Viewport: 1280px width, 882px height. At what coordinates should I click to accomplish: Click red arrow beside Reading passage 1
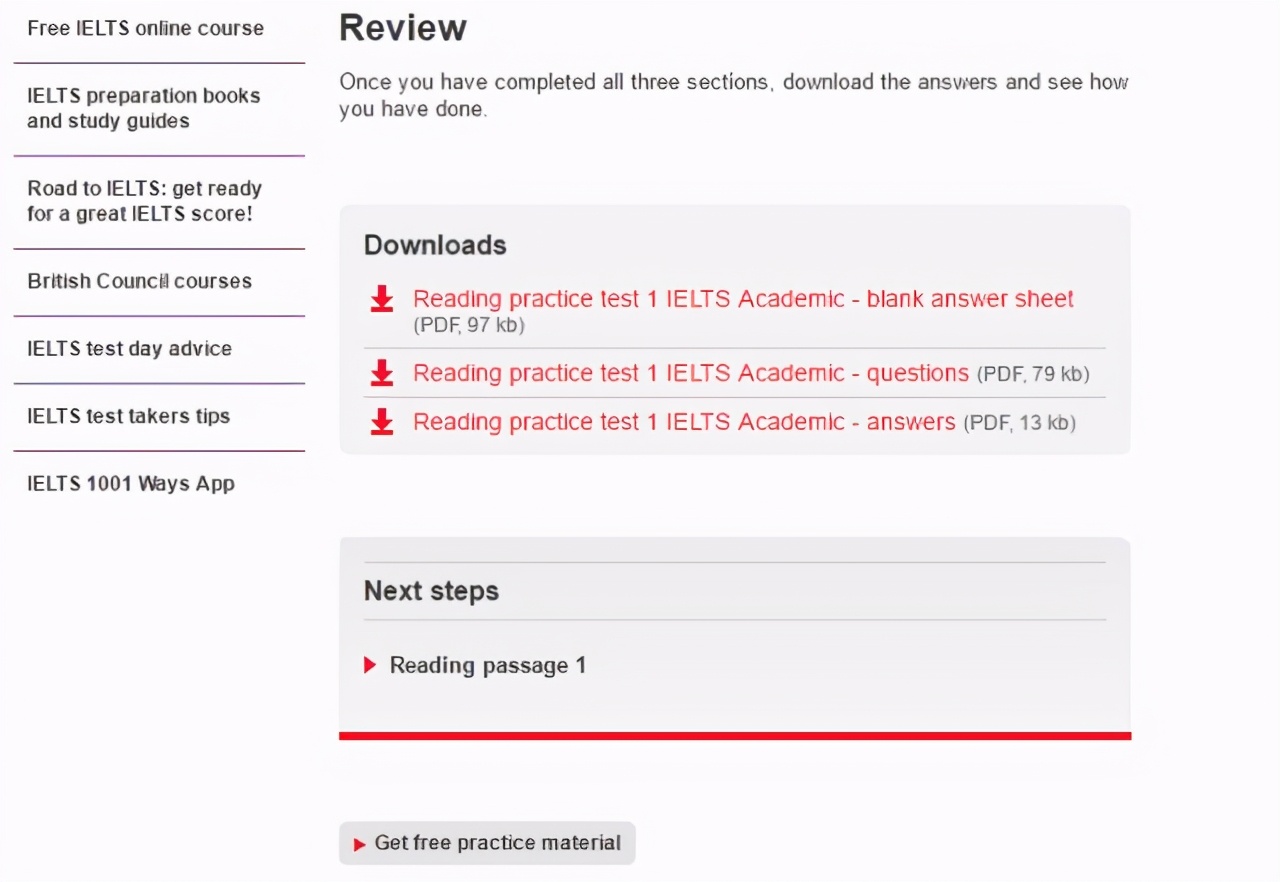pyautogui.click(x=370, y=665)
